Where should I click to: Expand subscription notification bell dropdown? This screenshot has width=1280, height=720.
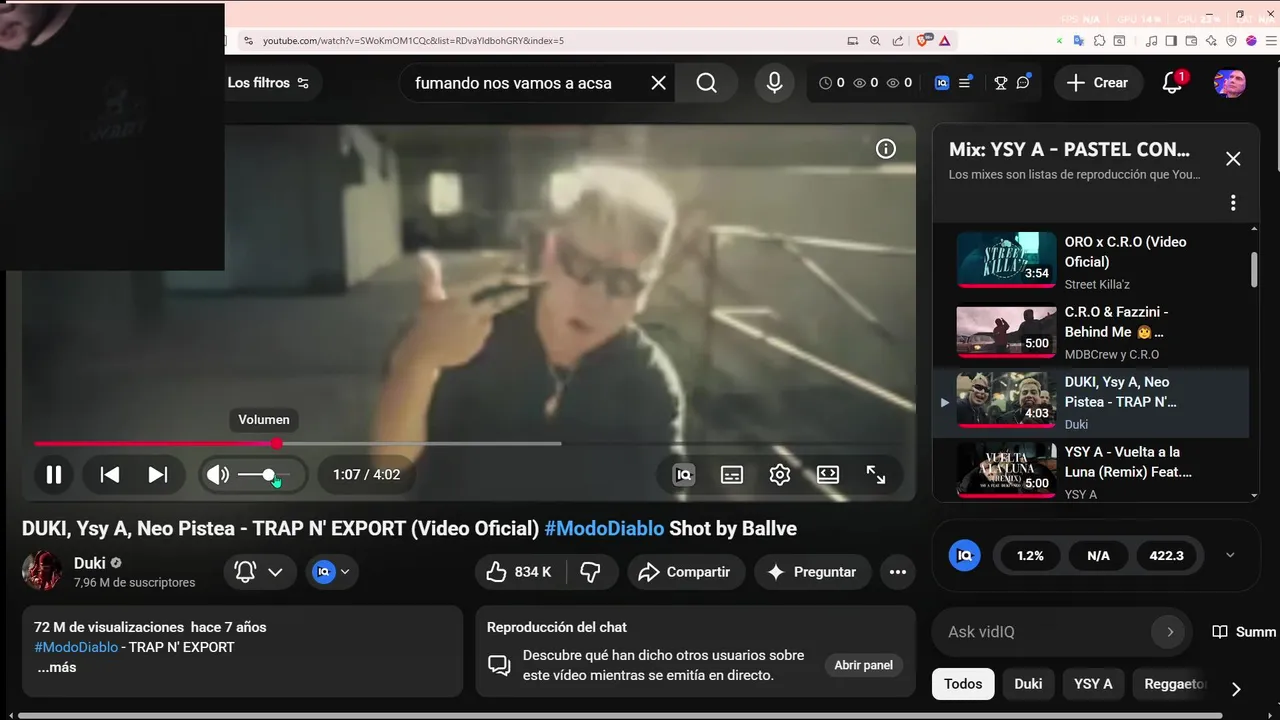coord(259,572)
